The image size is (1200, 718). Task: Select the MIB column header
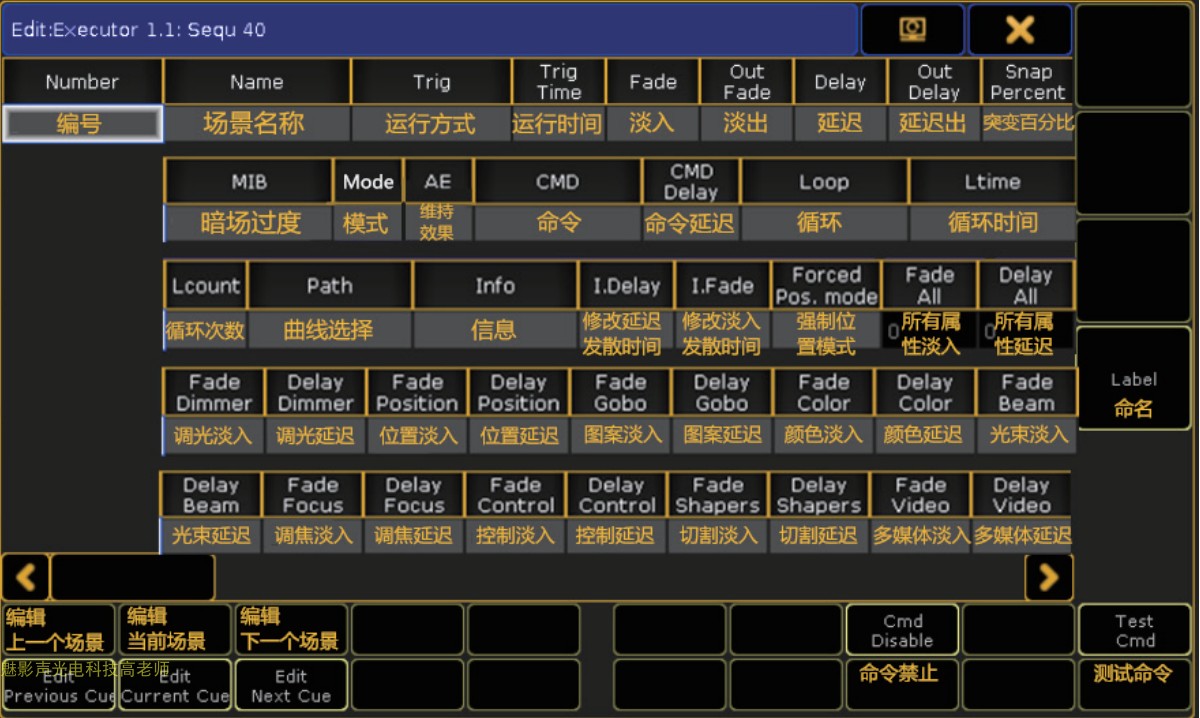248,182
